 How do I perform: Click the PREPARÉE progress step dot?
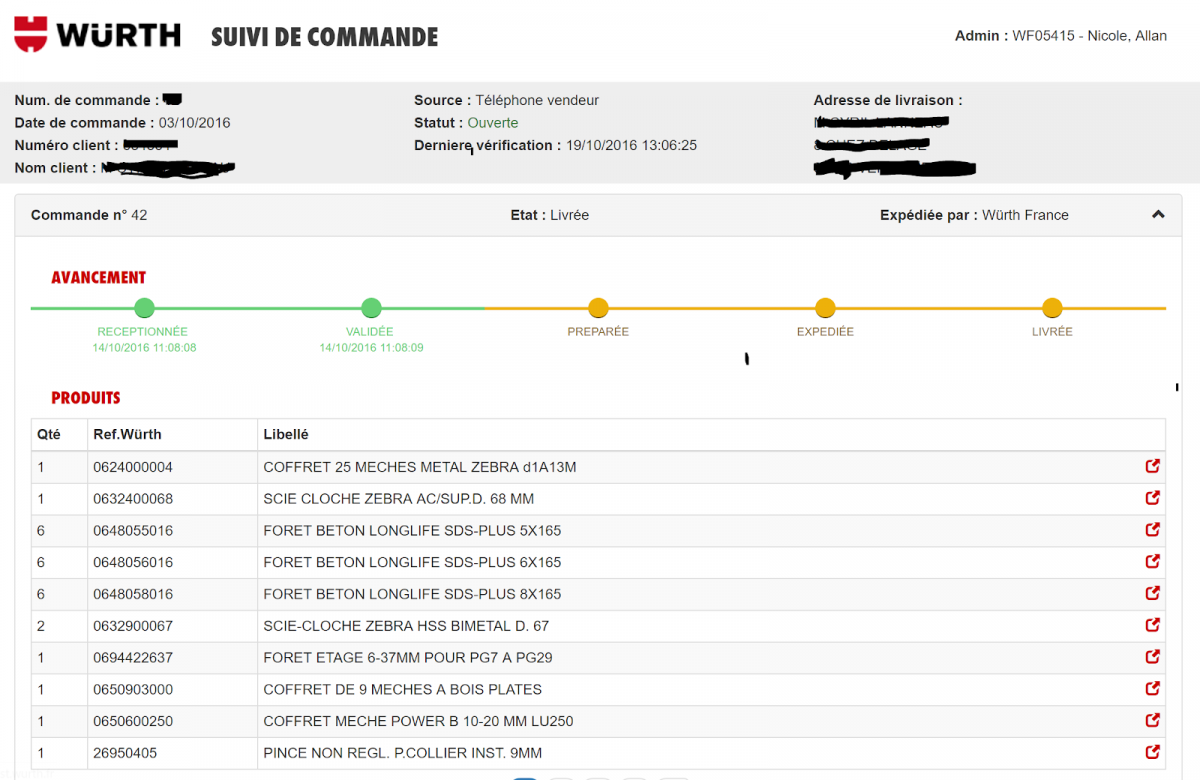(598, 308)
